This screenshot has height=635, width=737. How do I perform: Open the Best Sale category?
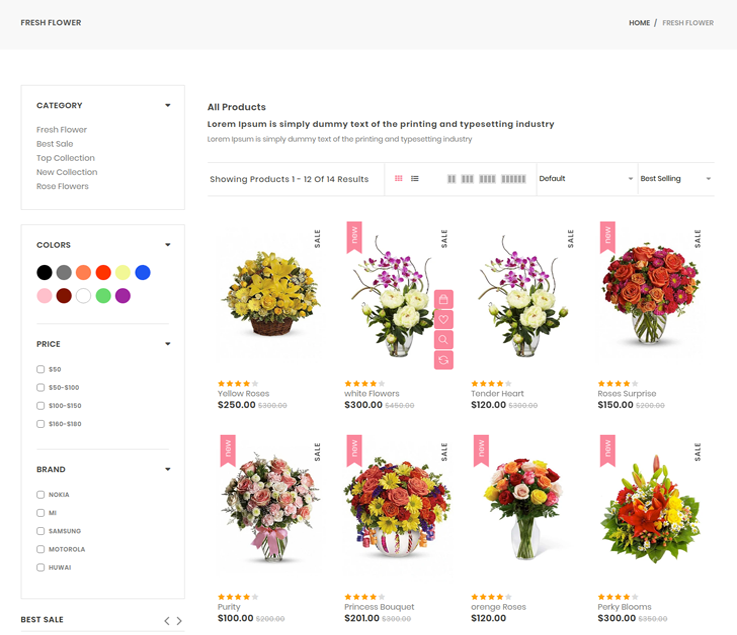pyautogui.click(x=55, y=144)
